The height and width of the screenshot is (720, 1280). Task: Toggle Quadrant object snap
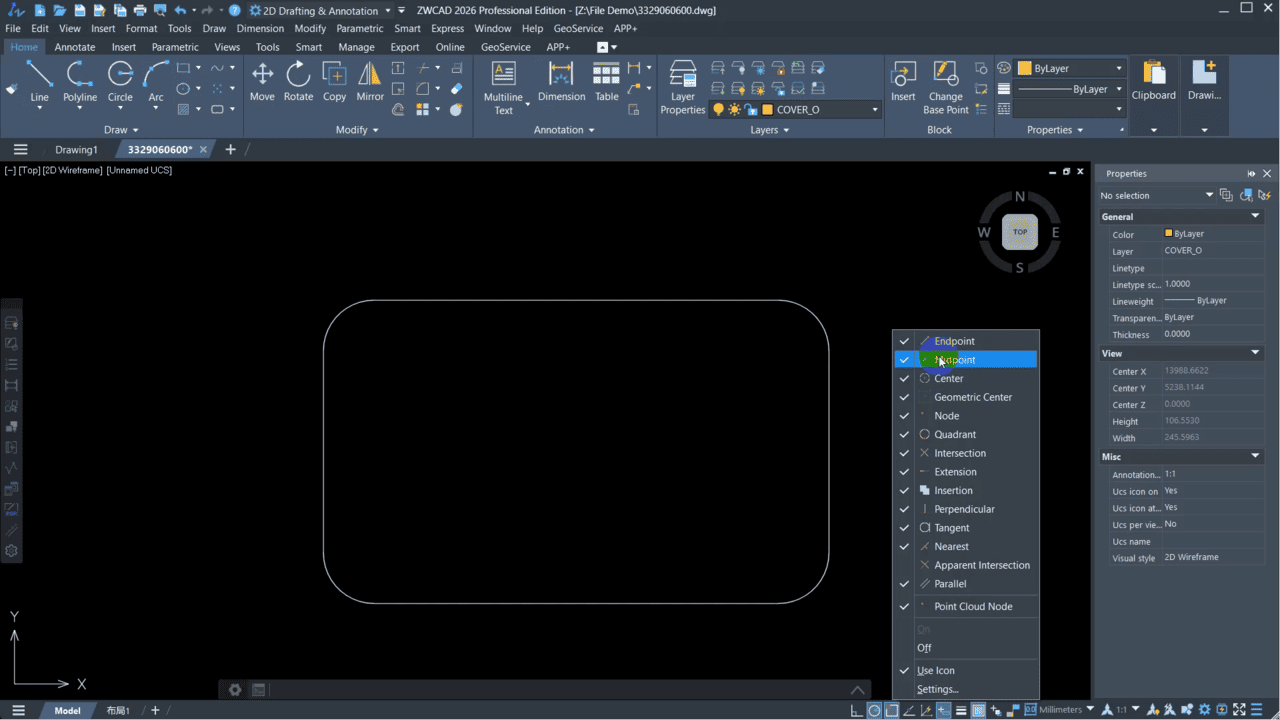pyautogui.click(x=966, y=434)
